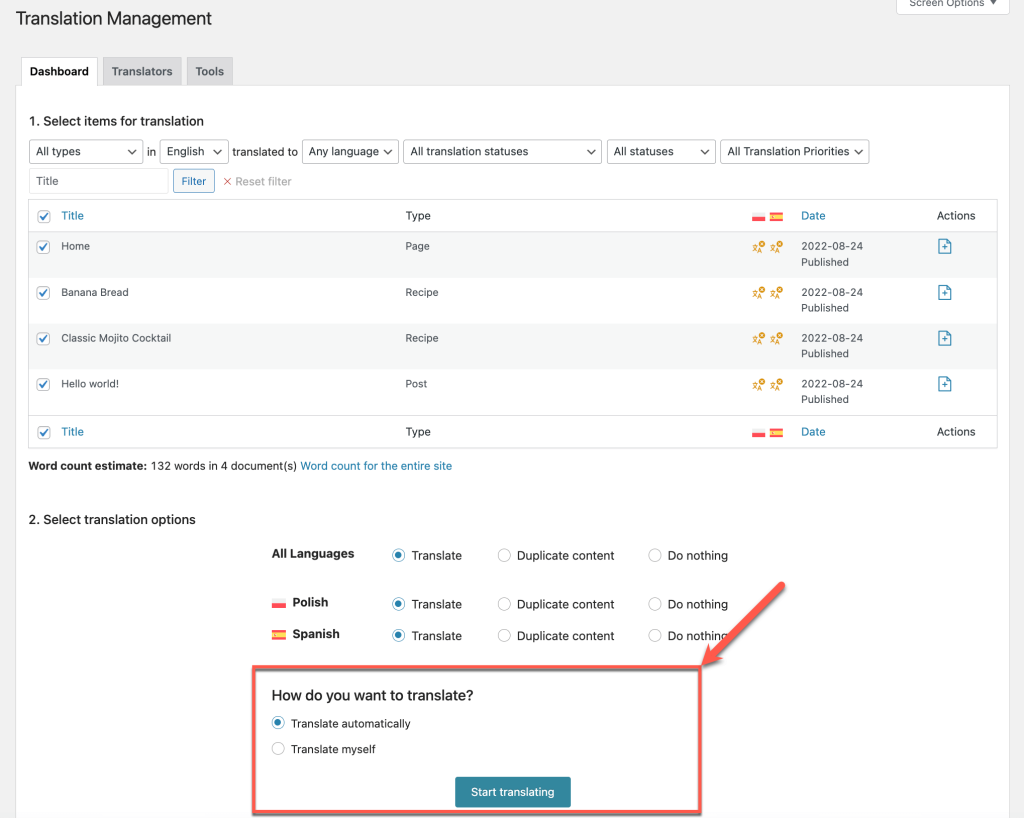Open Word count for the entire site

376,465
